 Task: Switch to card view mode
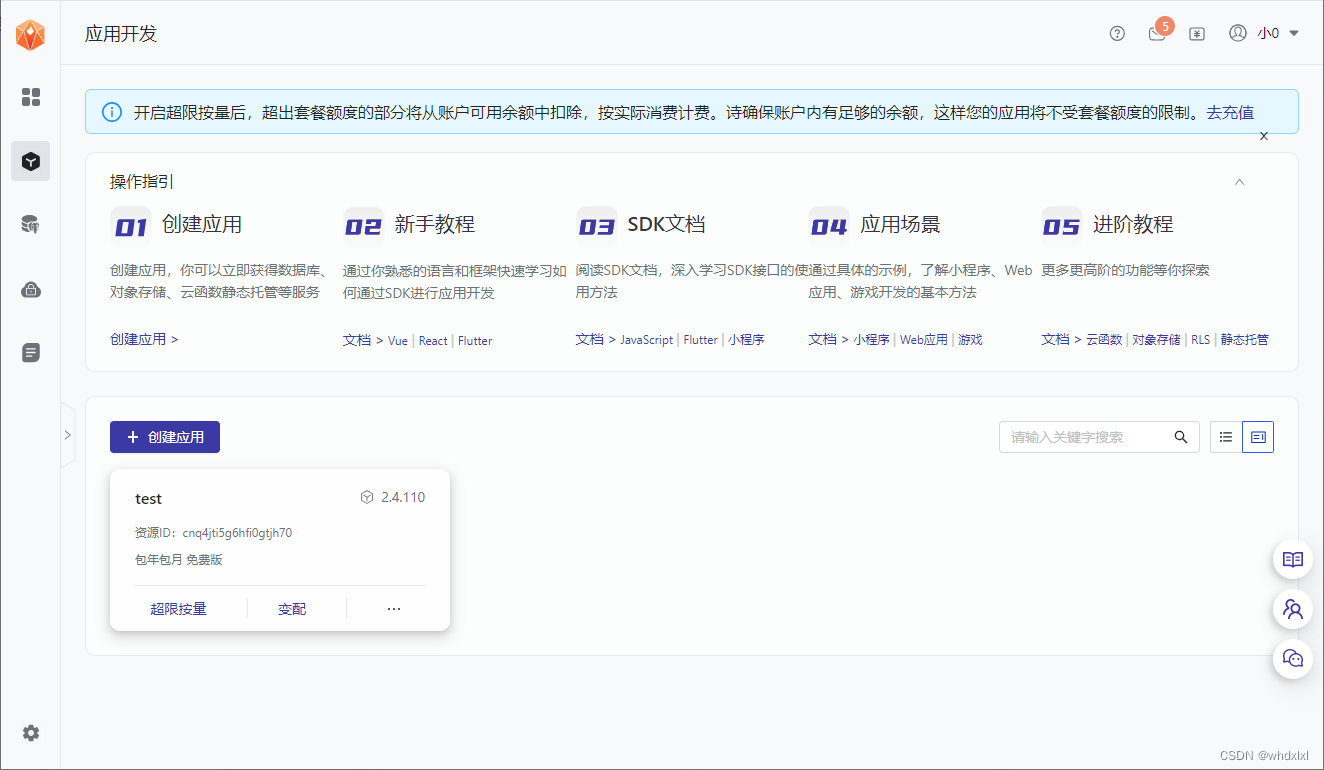[x=1257, y=437]
